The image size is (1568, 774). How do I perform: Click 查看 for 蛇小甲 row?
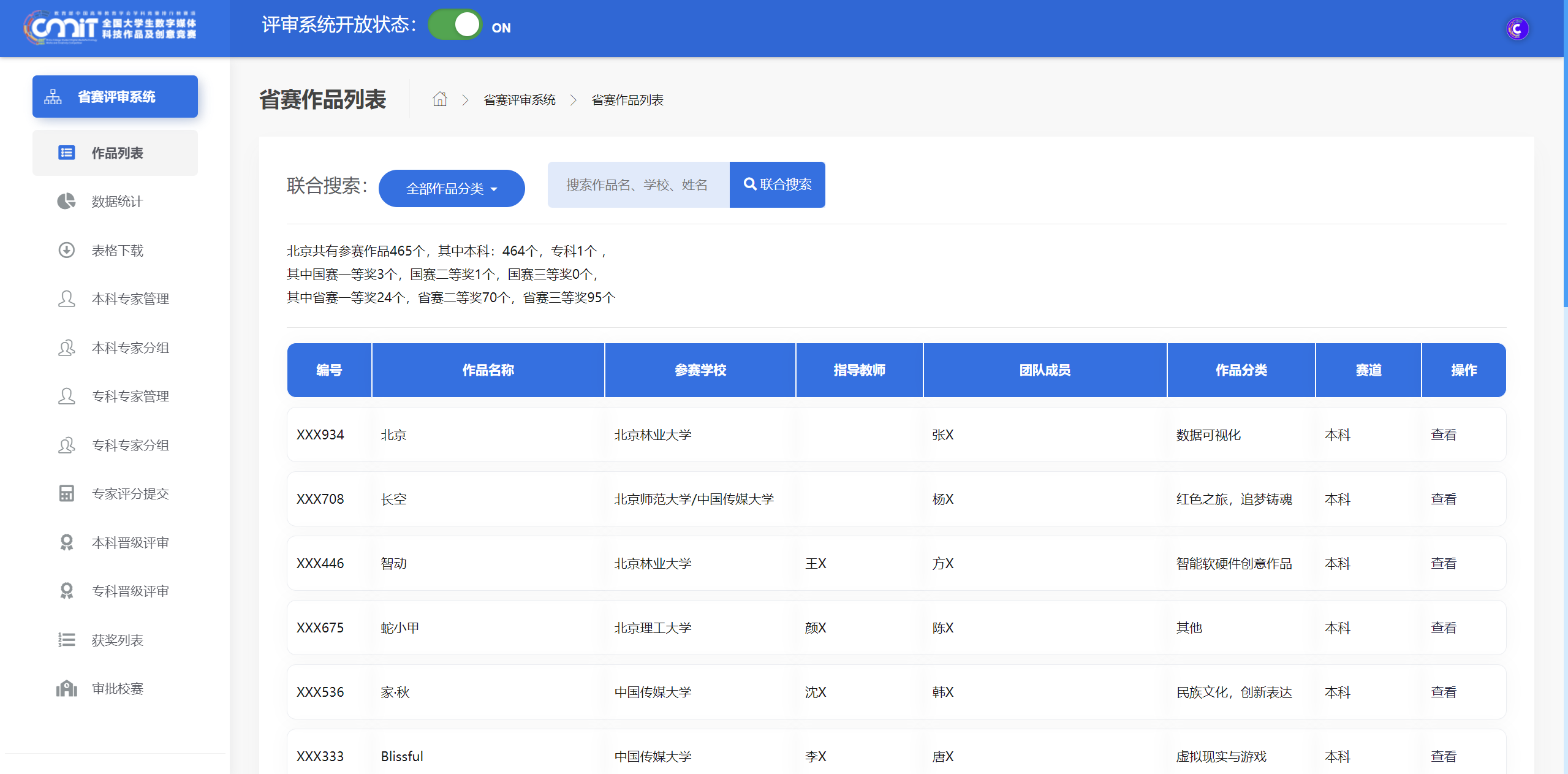(x=1443, y=628)
